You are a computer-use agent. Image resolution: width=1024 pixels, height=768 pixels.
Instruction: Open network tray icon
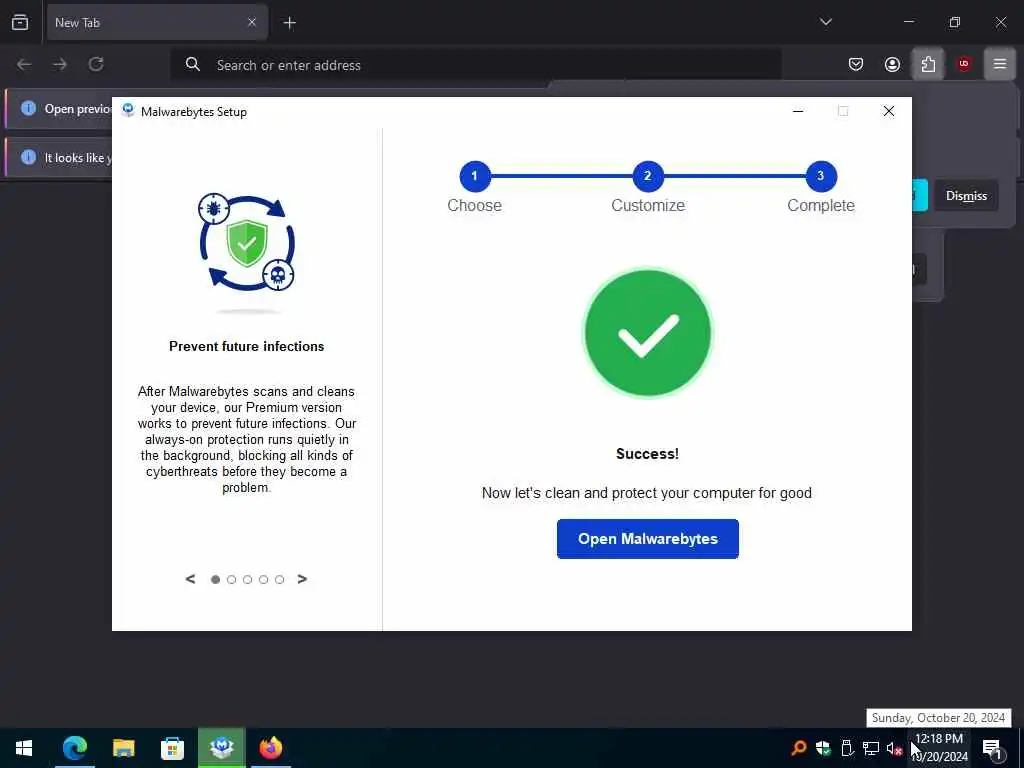pos(871,748)
